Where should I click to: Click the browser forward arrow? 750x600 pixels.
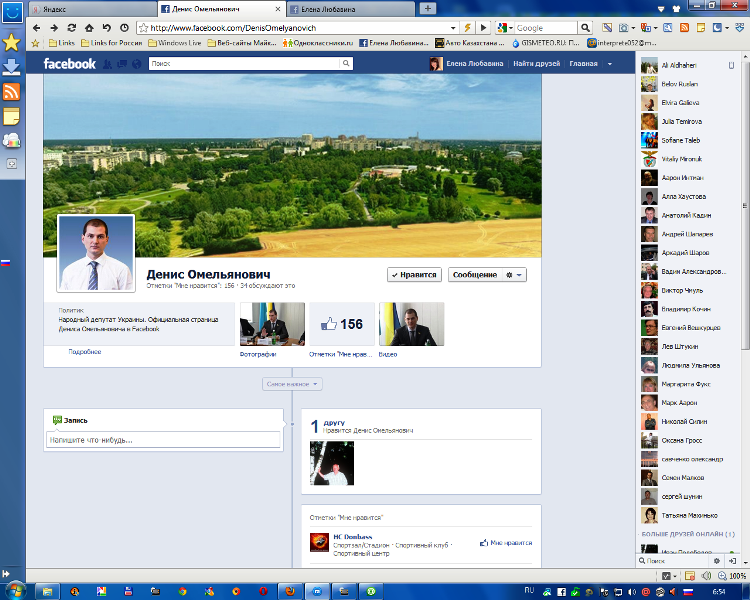[x=54, y=28]
